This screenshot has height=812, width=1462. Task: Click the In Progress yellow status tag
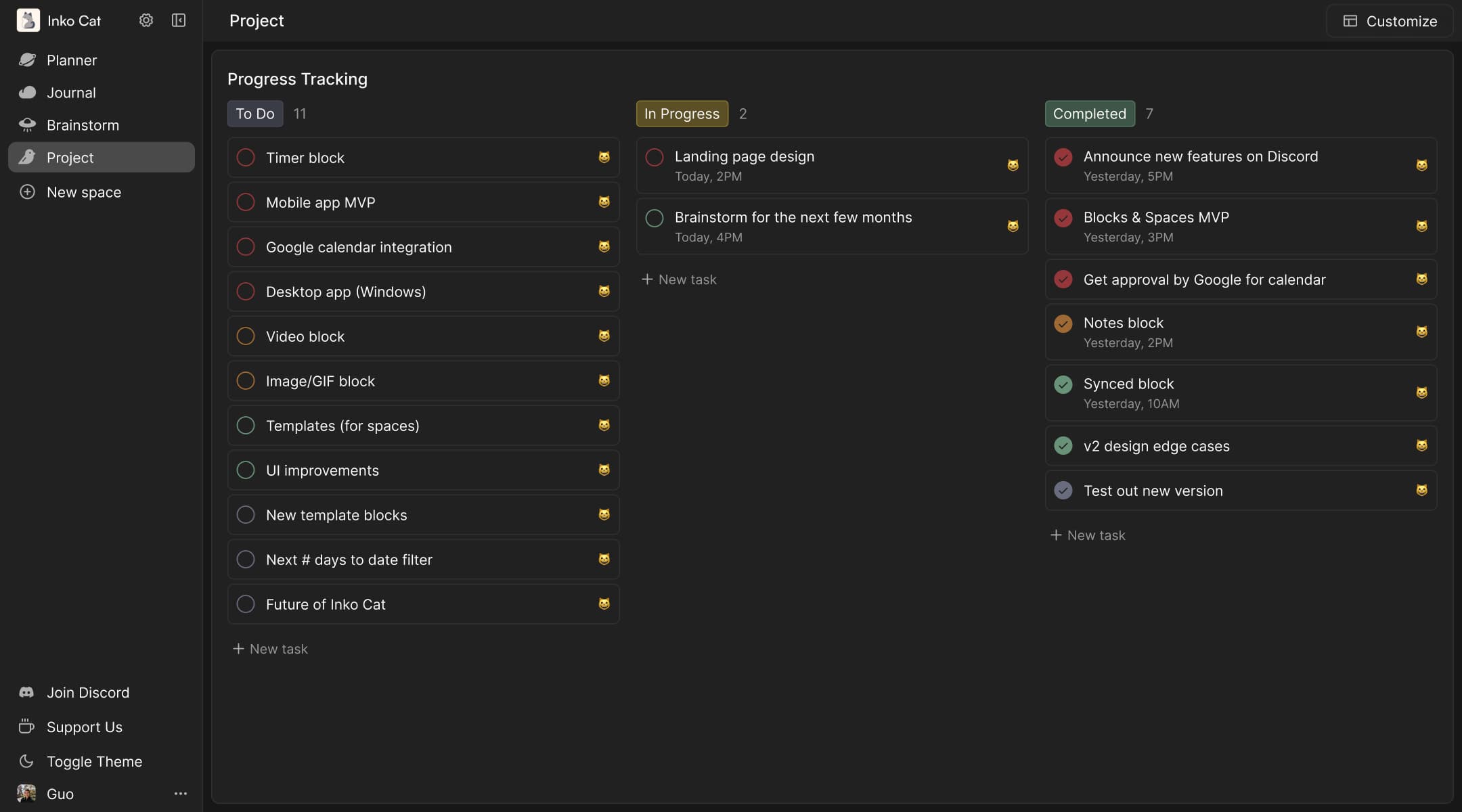pos(682,114)
